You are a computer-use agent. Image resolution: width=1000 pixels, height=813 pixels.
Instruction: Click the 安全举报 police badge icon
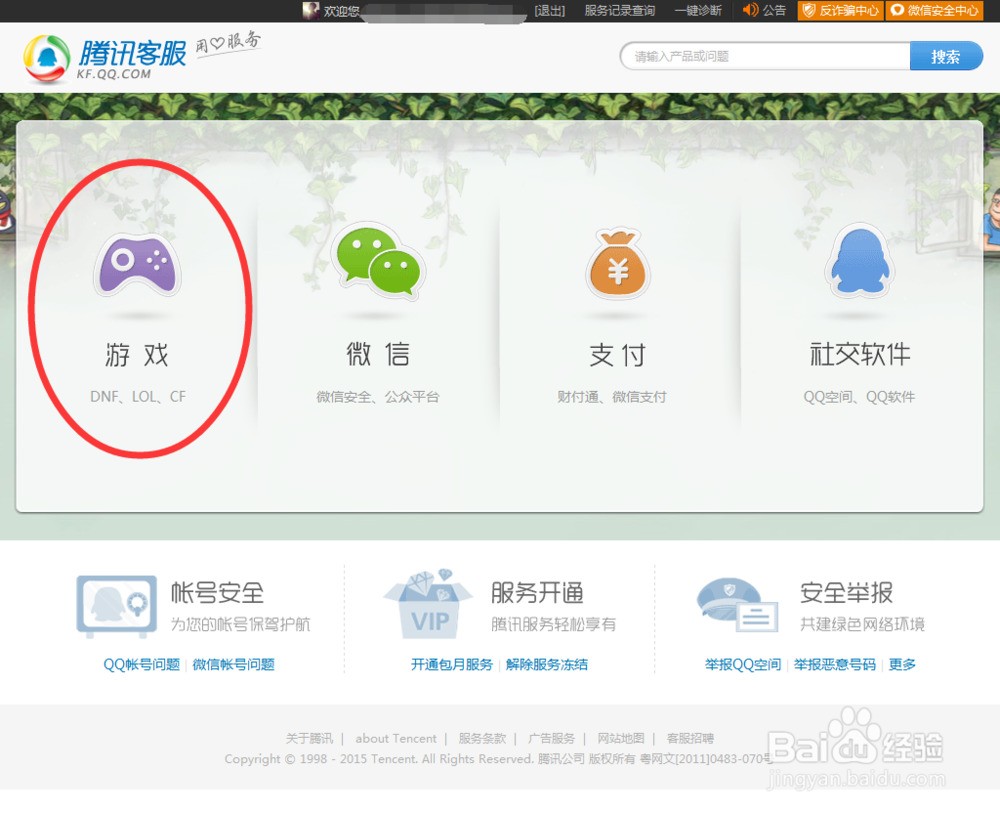point(738,605)
